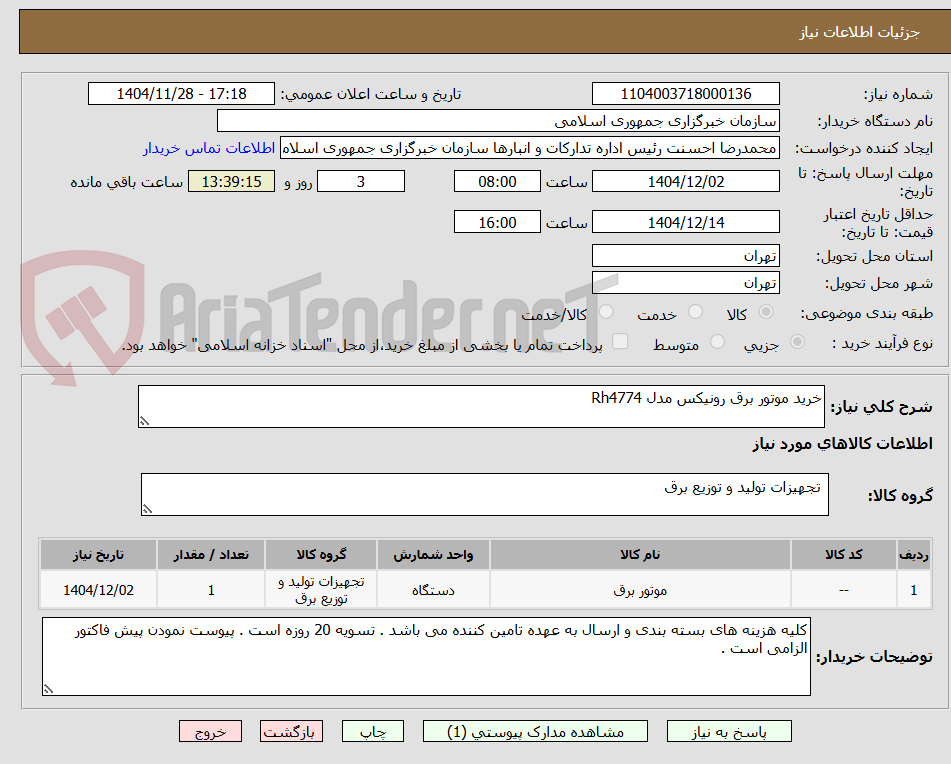Click the گروه کالا text box
This screenshot has height=764, width=951.
[485, 495]
